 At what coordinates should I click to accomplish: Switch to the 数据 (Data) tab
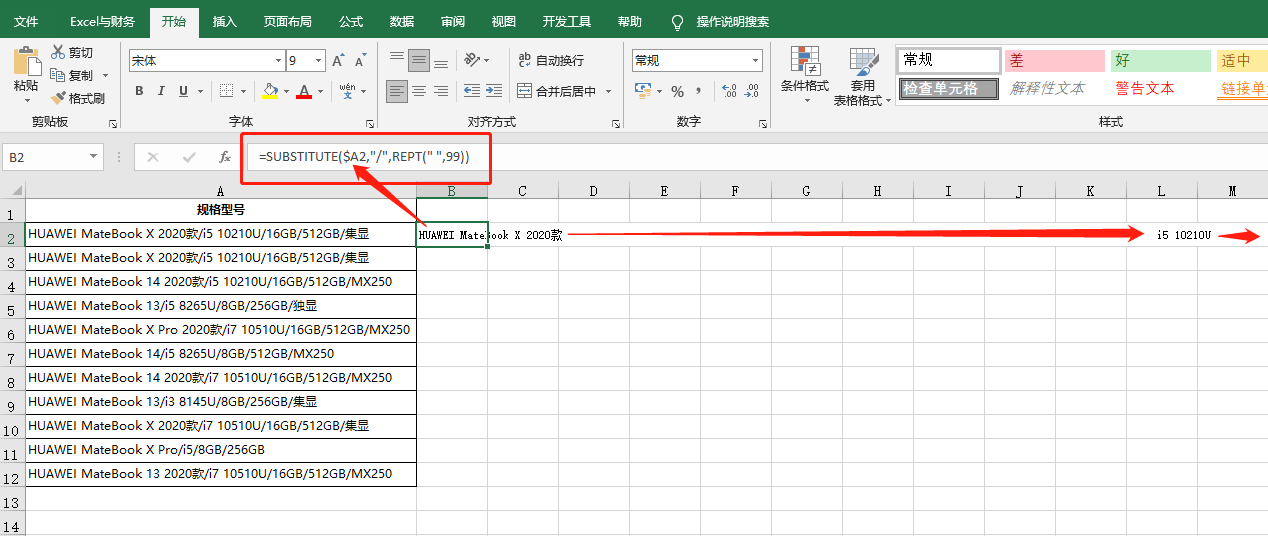click(x=402, y=21)
